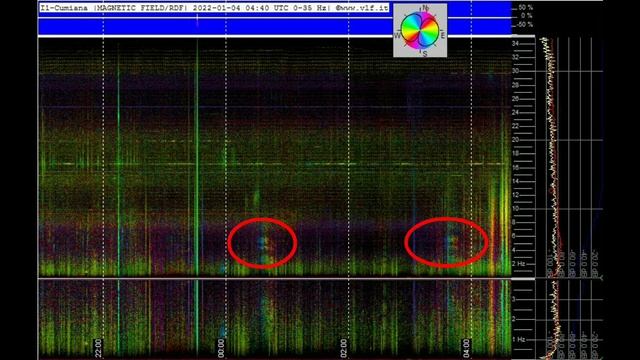Viewport: 640px width, 360px height.
Task: Click the 16 frequency axis label
Action: point(516,167)
